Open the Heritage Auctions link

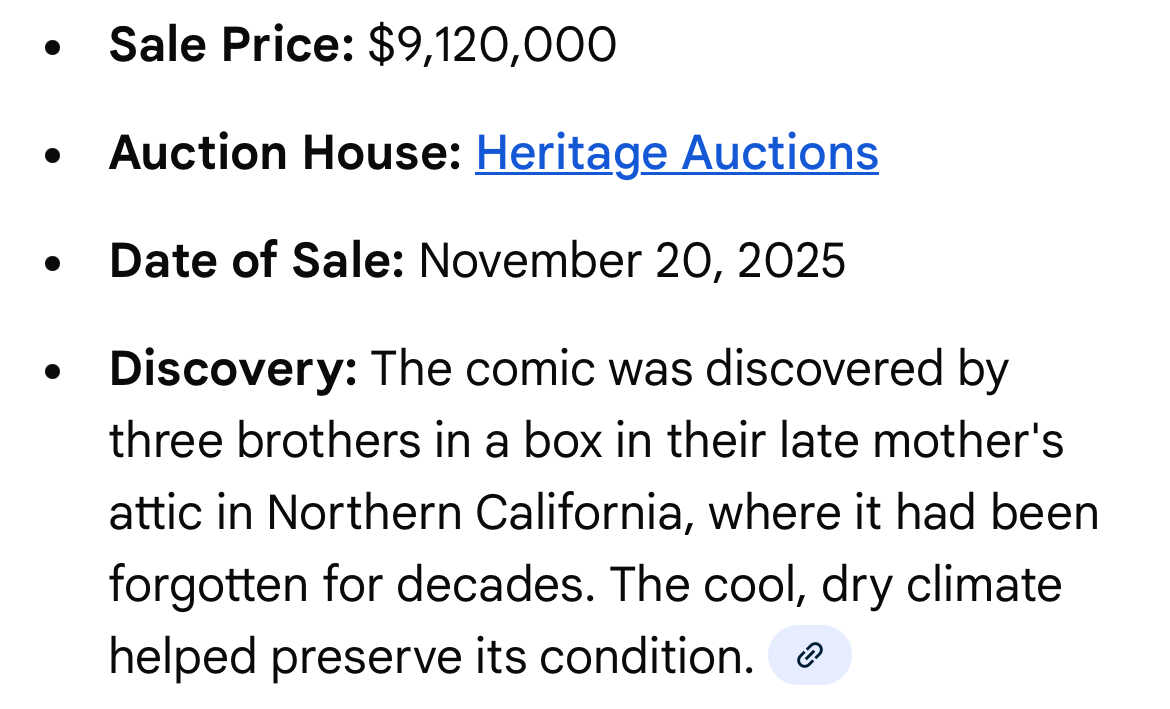pos(676,153)
